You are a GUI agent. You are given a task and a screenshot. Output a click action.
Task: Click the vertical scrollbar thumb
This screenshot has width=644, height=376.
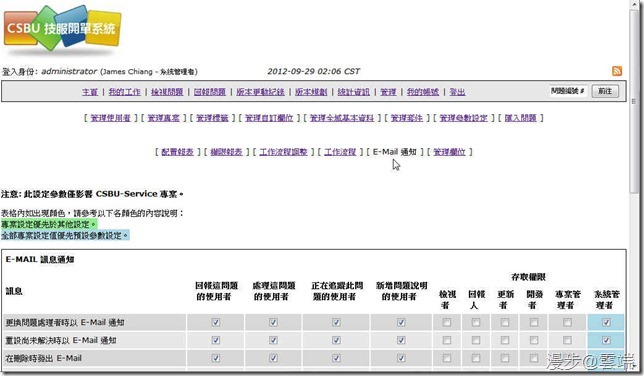635,101
